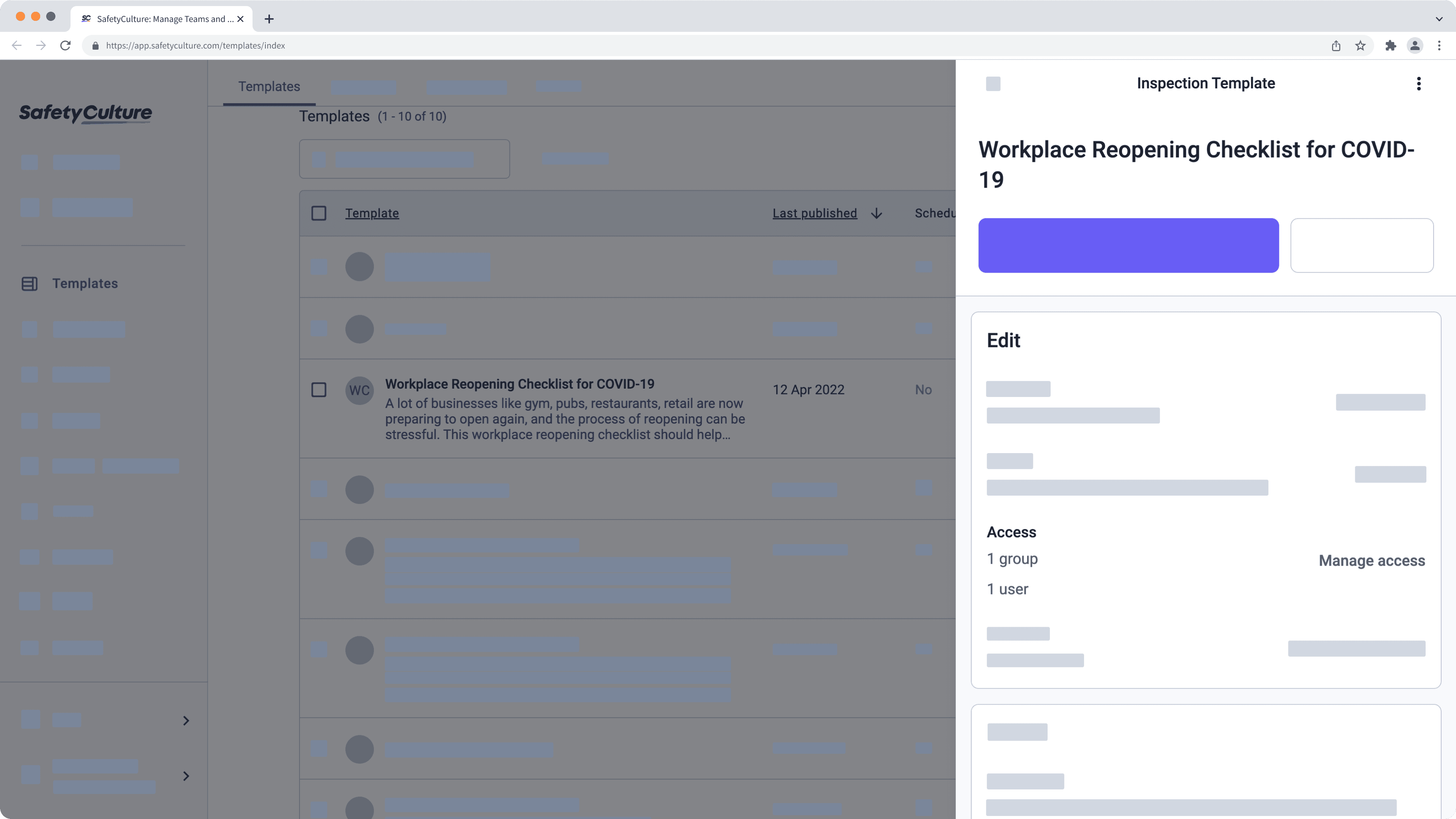
Task: Open the browser profile avatar icon
Action: point(1415,46)
